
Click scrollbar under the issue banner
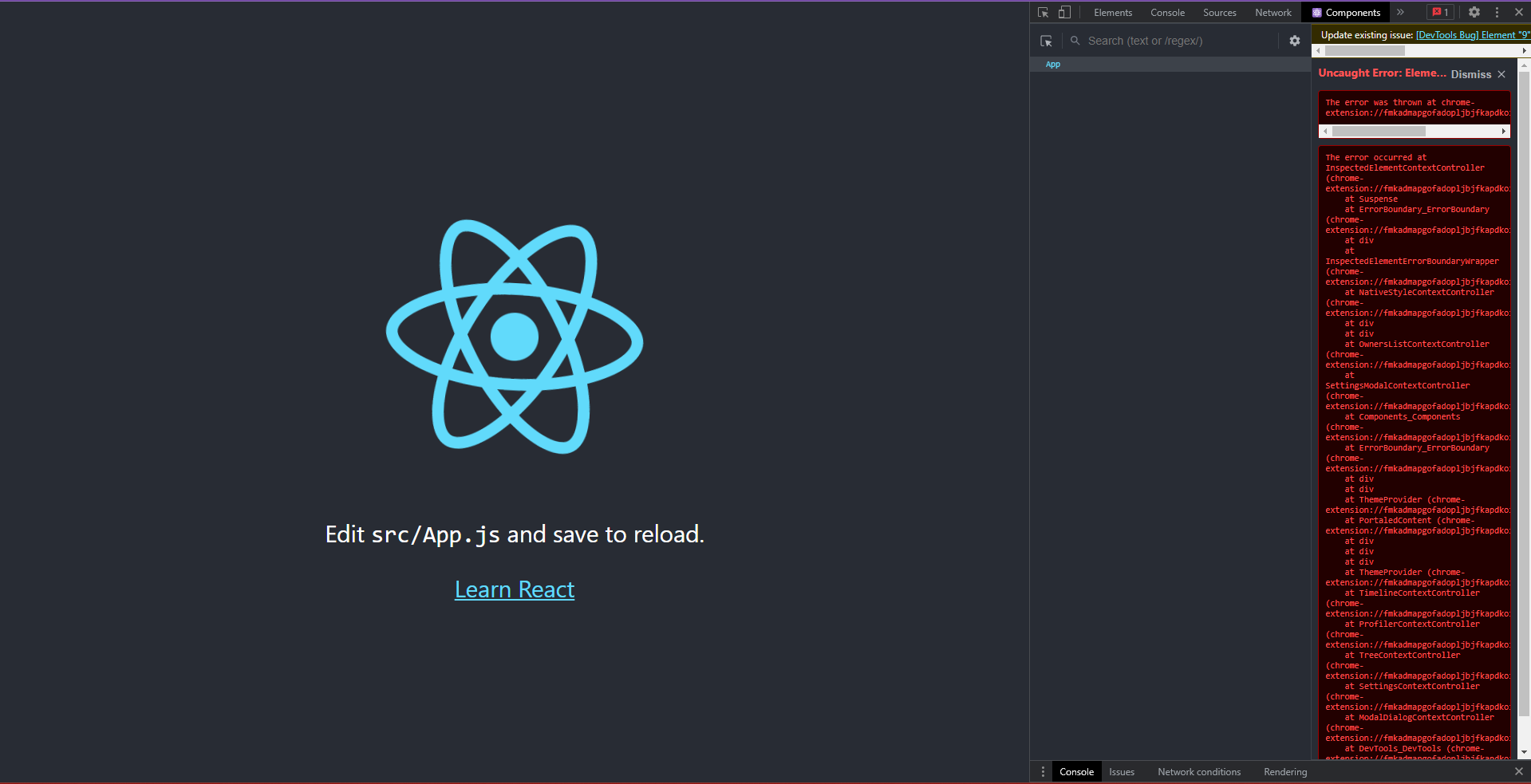click(1364, 50)
